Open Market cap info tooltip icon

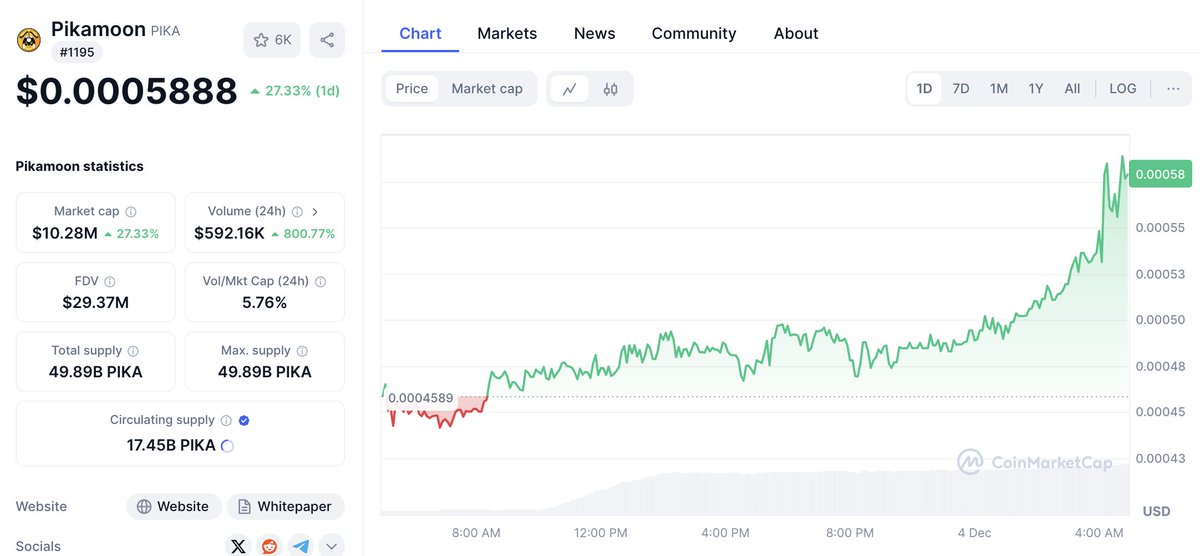click(x=131, y=212)
